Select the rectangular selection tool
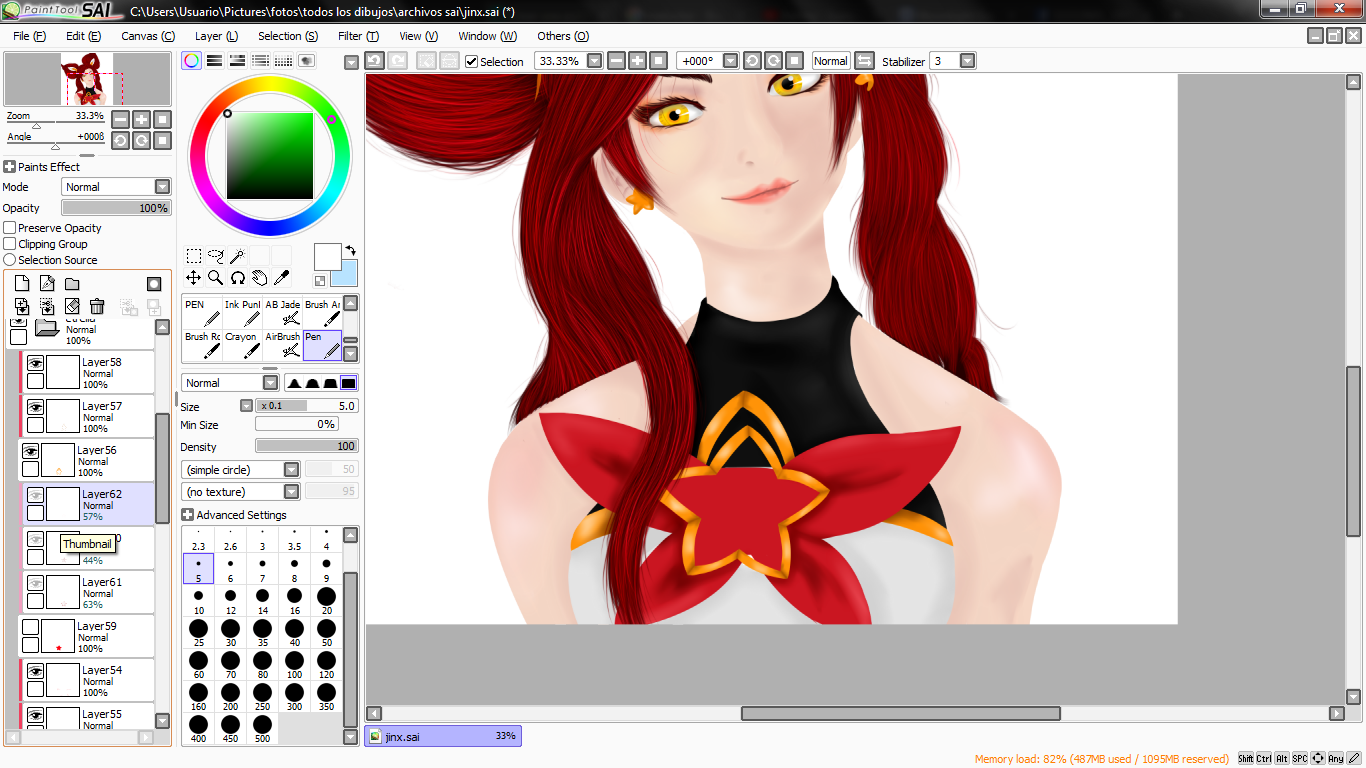The height and width of the screenshot is (768, 1366). [x=194, y=256]
